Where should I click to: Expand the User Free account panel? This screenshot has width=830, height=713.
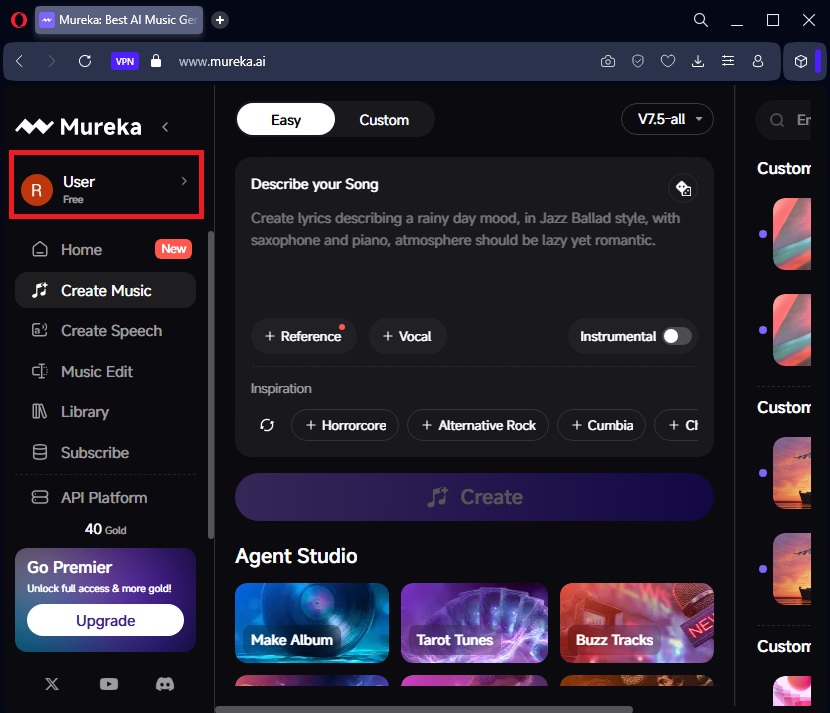coord(106,186)
